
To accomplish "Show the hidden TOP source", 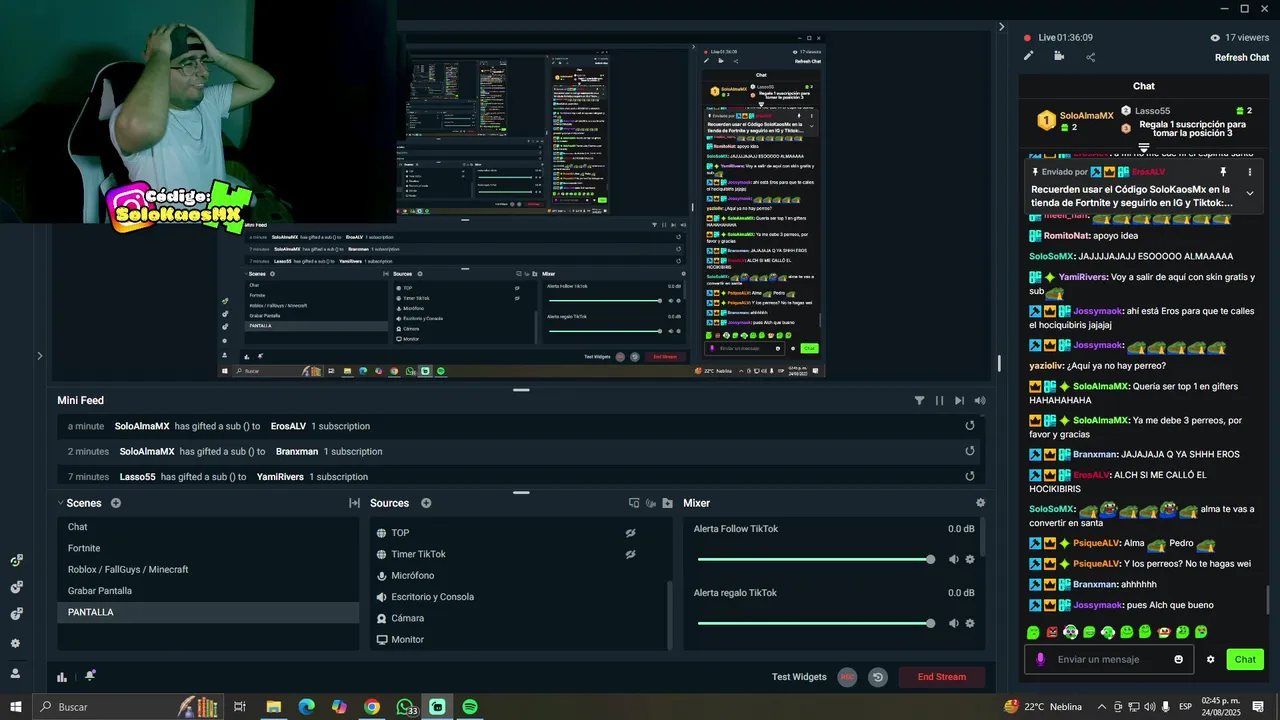I will (630, 533).
